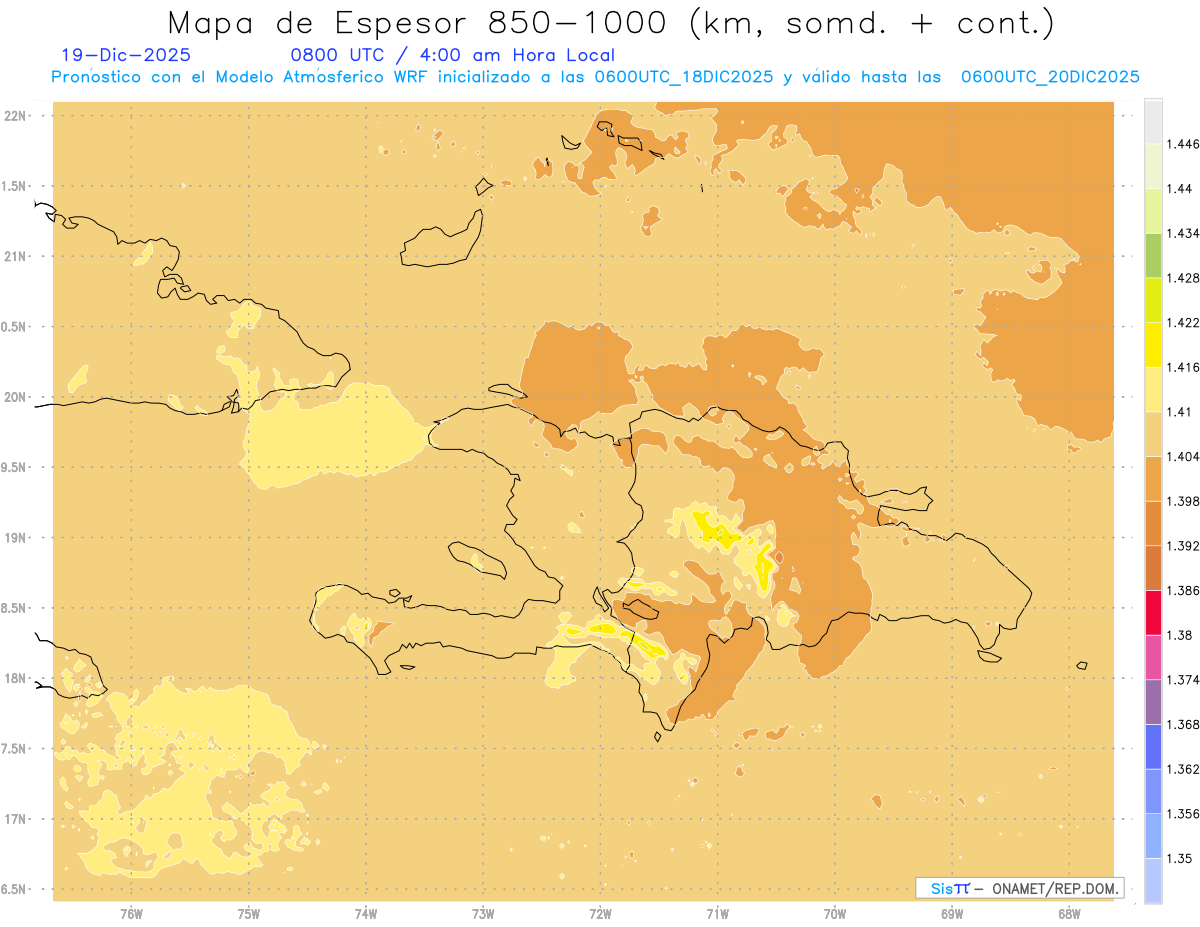Click the 70W longitude label
This screenshot has width=1200, height=927.
click(x=835, y=914)
